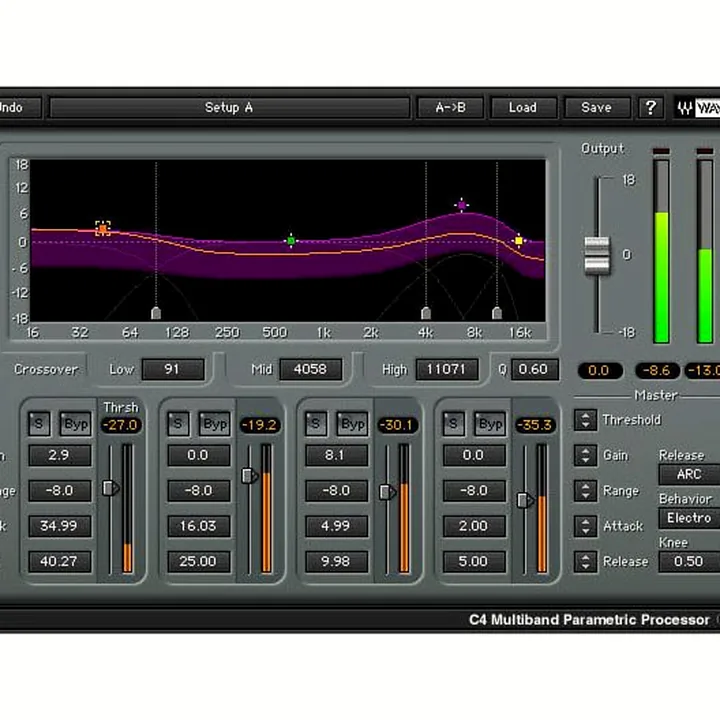This screenshot has height=720, width=720.
Task: Click the Undo button
Action: [19, 108]
